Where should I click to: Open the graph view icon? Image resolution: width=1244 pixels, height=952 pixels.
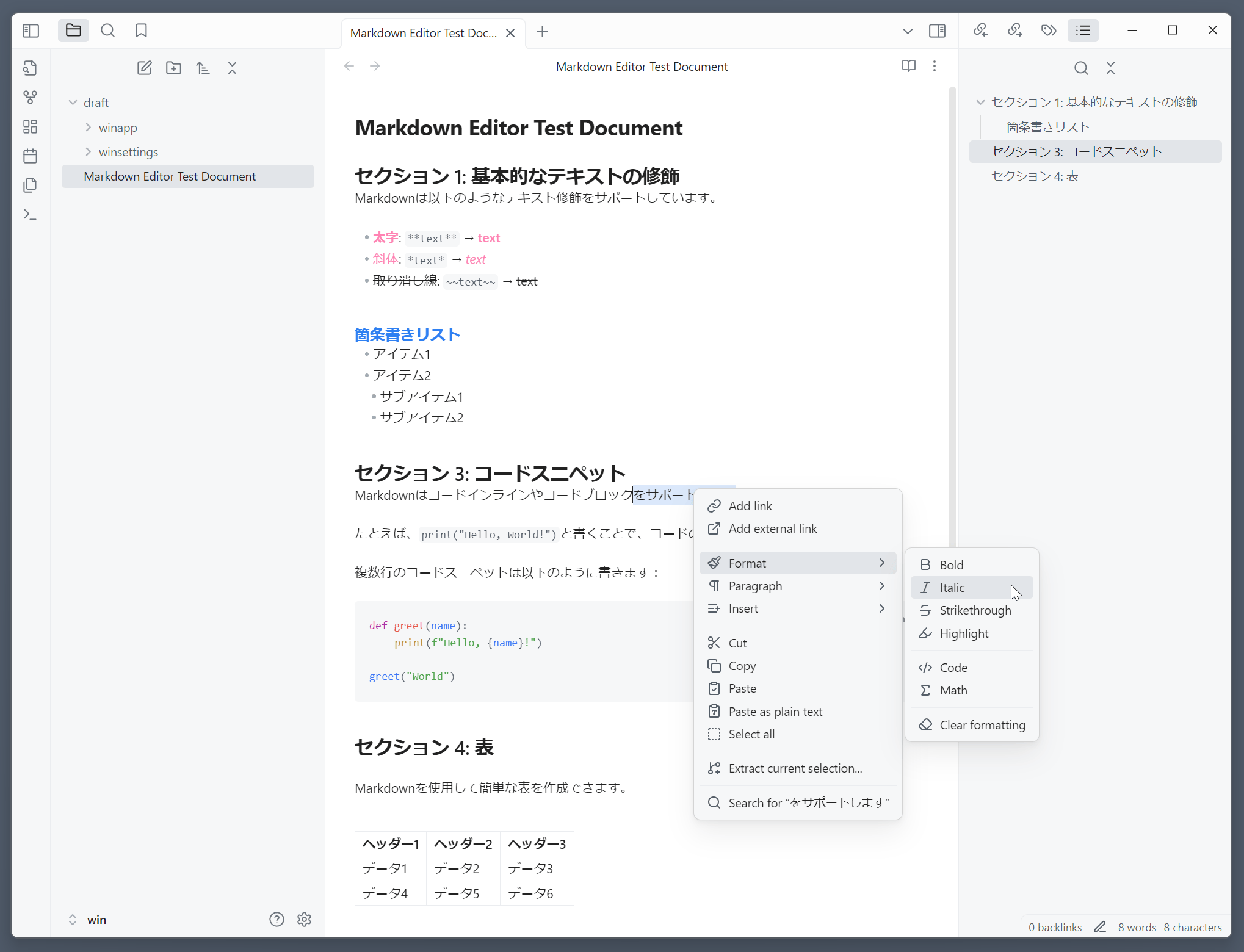[x=30, y=97]
